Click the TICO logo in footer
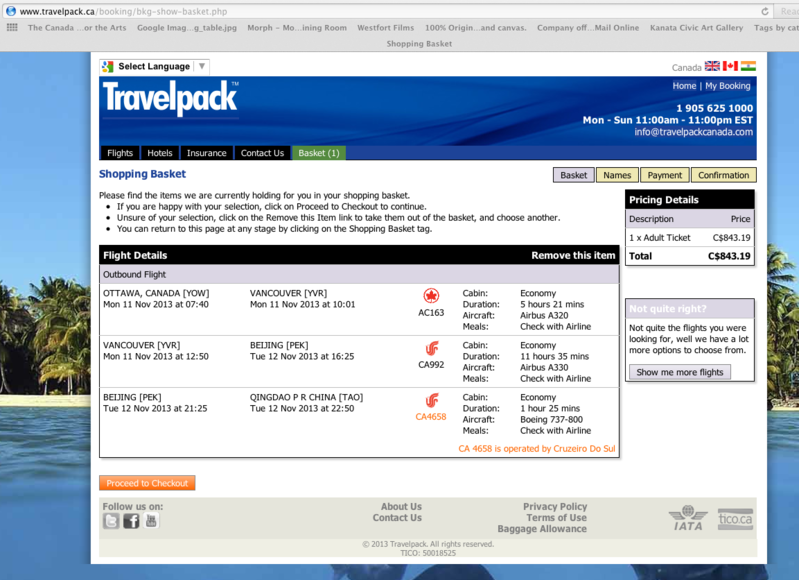This screenshot has height=580, width=799. point(735,518)
